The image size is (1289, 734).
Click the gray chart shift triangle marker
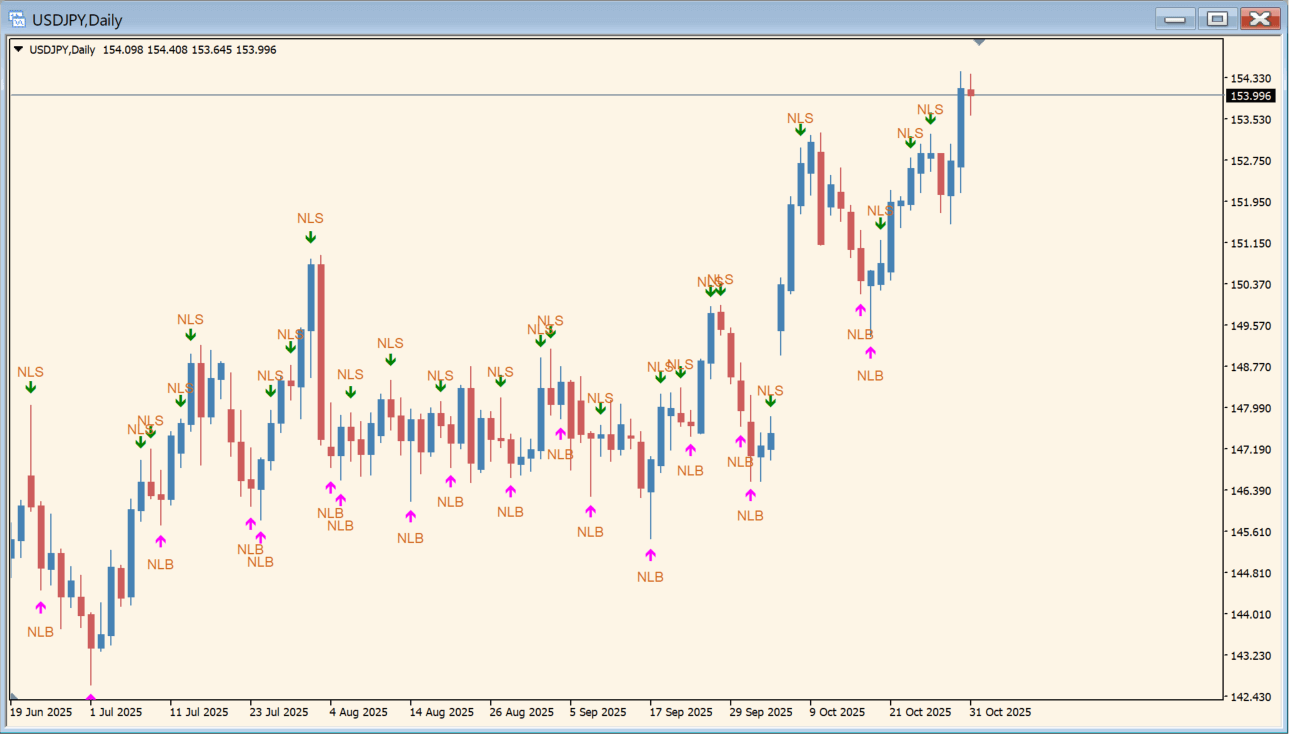pos(979,42)
